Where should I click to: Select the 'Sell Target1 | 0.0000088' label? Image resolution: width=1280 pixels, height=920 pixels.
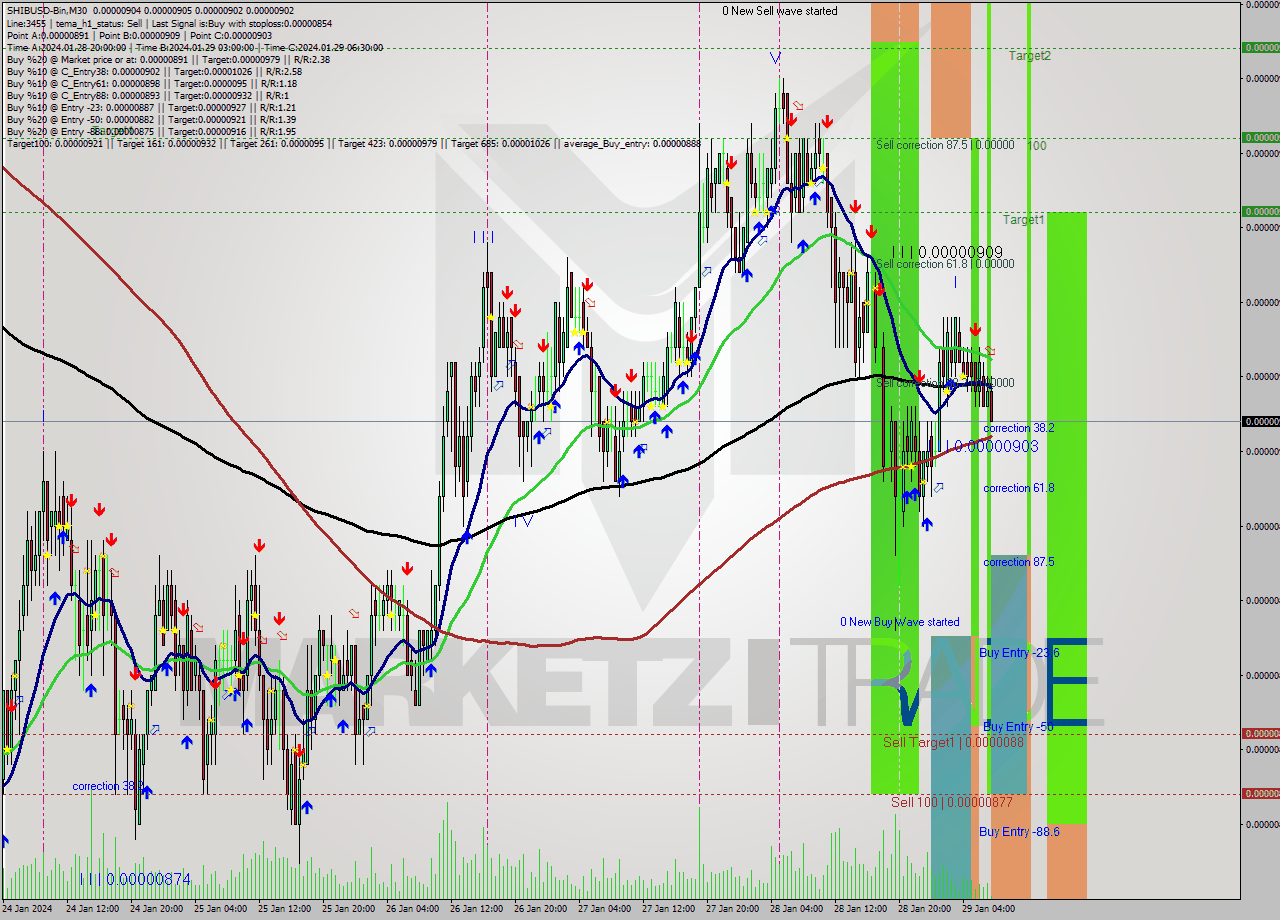953,742
